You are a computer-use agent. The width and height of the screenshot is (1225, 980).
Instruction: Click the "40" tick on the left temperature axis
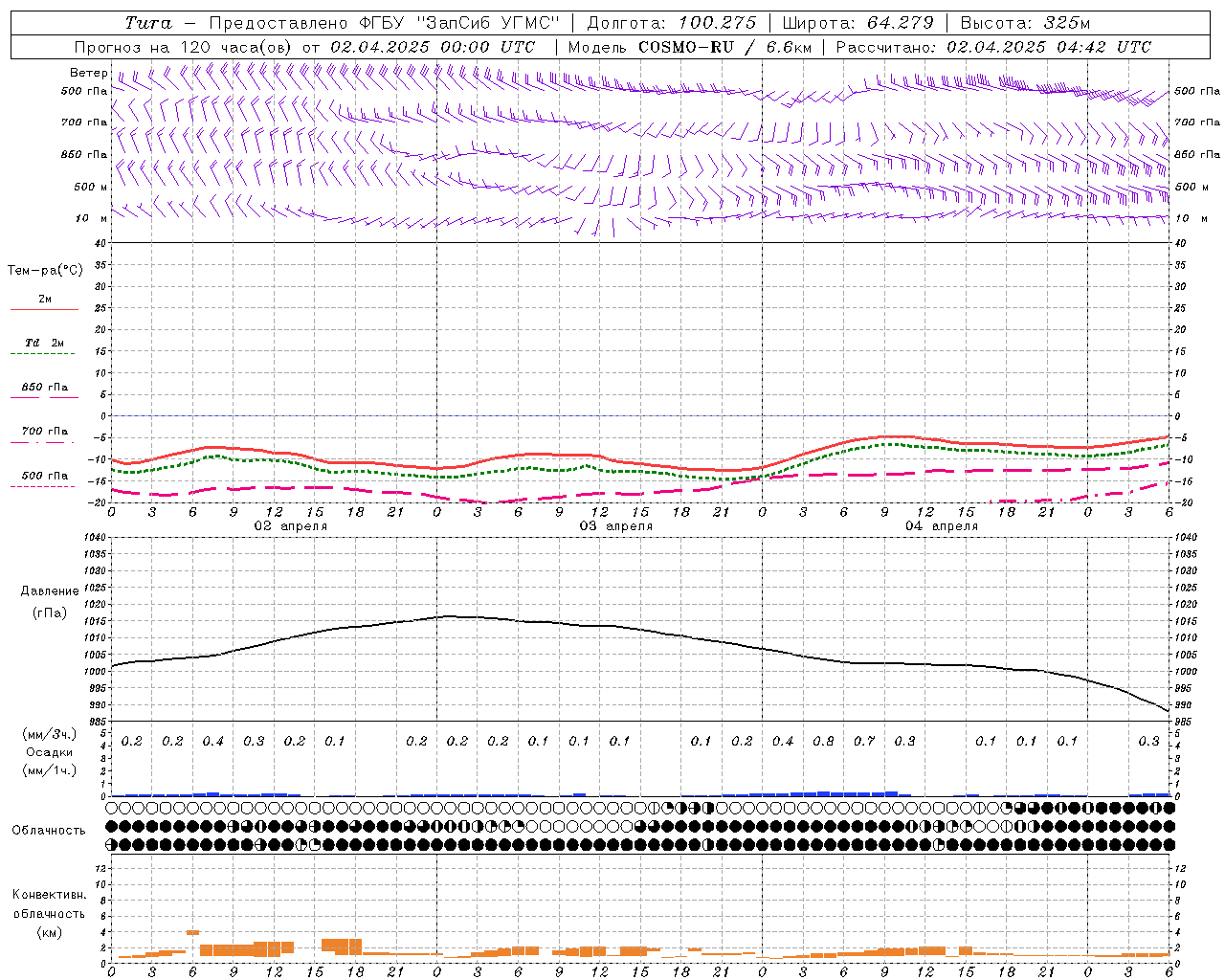pos(101,243)
